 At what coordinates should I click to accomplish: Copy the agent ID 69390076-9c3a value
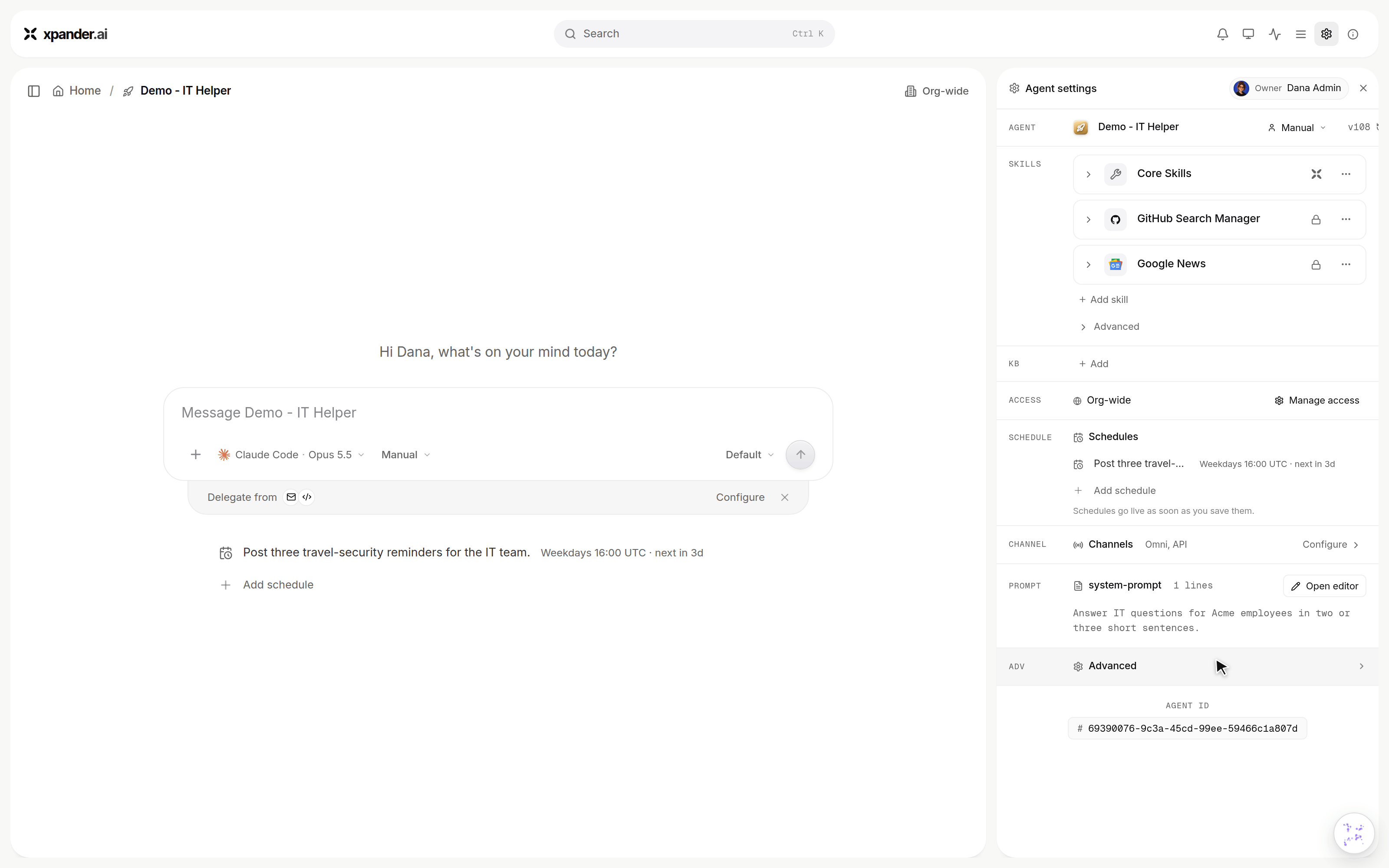tap(1187, 729)
